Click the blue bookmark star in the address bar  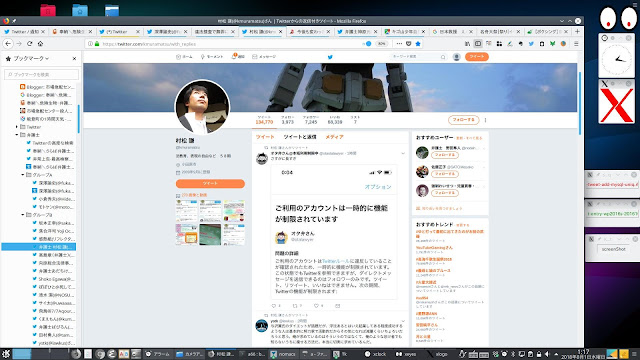tap(418, 44)
